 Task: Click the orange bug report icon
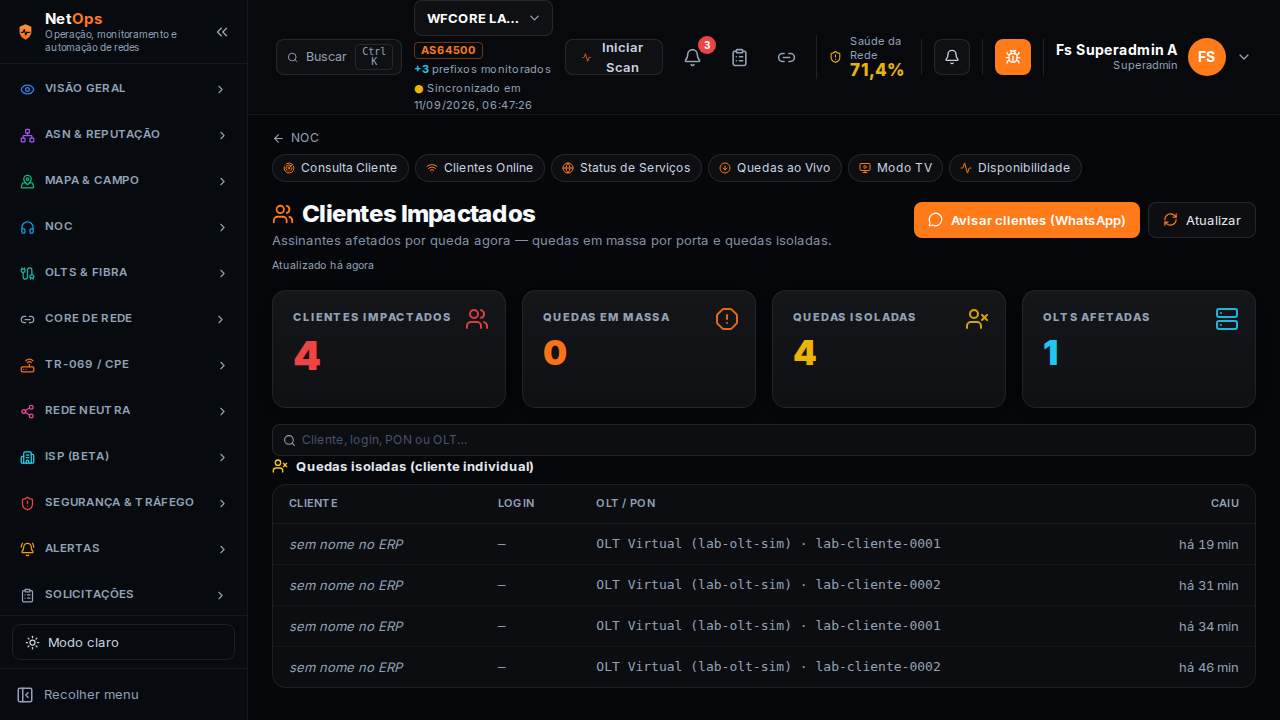tap(1013, 57)
